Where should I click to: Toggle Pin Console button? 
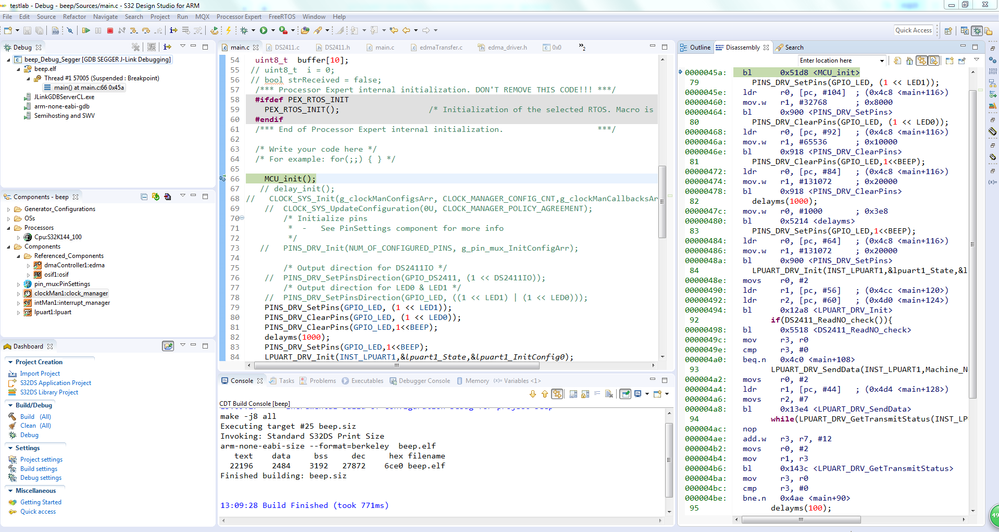click(x=626, y=394)
